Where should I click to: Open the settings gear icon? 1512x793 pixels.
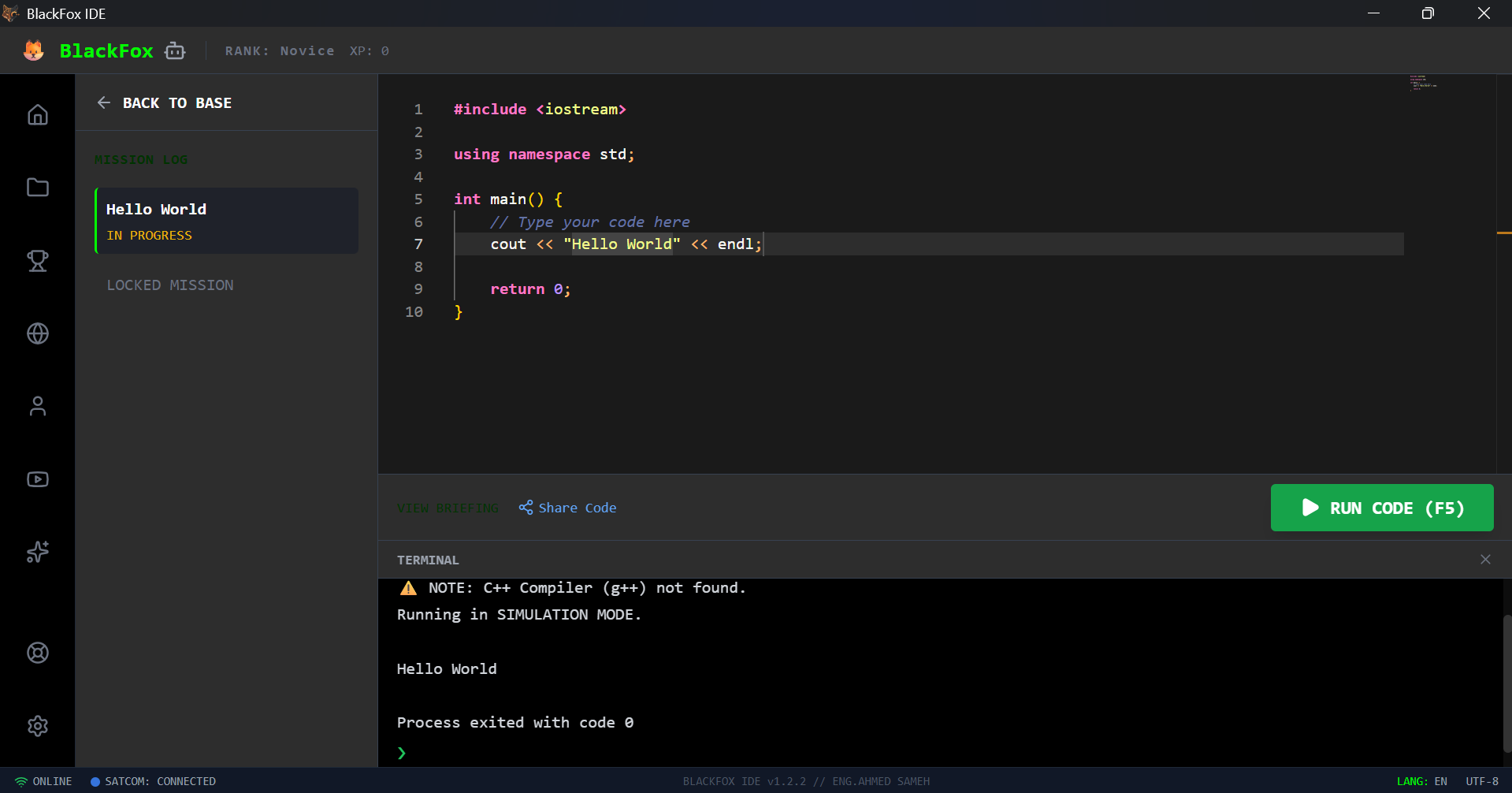pyautogui.click(x=38, y=726)
